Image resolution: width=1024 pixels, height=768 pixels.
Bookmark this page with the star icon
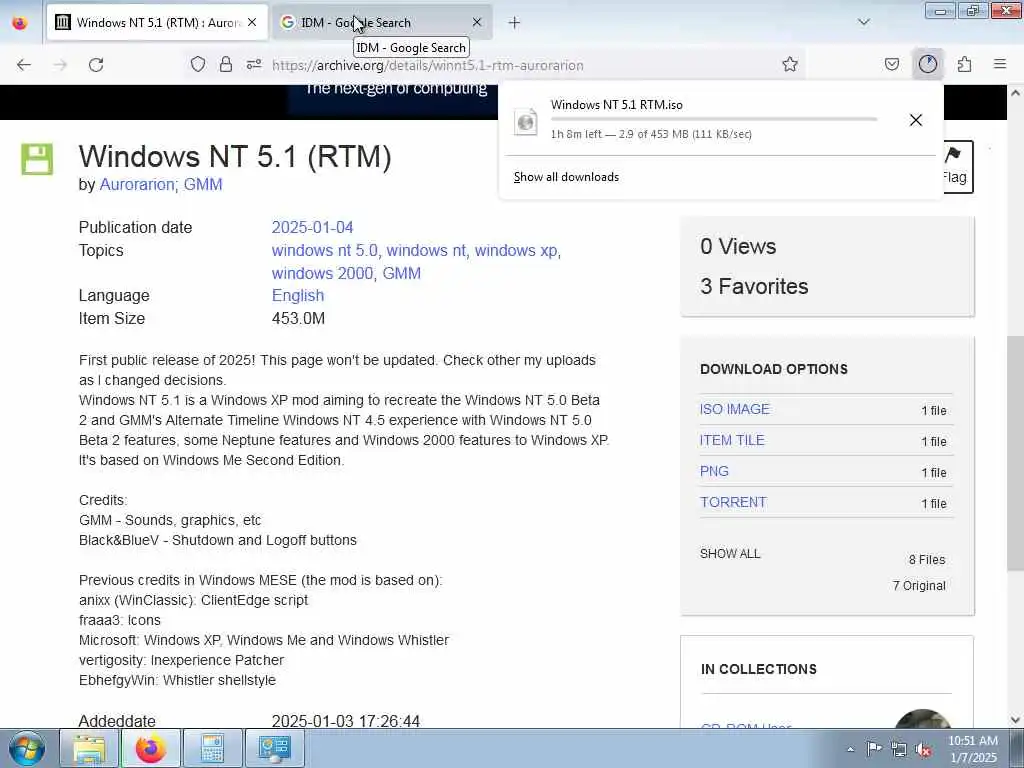click(790, 64)
